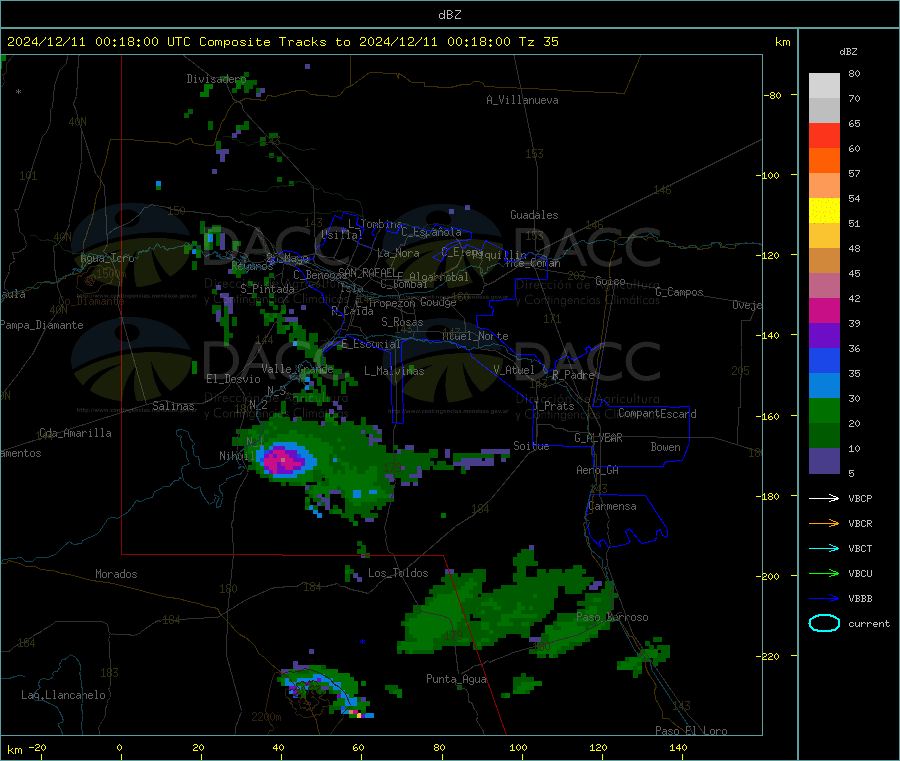Click the 'Paso_El_Loro' map label
Screen dimensions: 900x761
click(691, 731)
